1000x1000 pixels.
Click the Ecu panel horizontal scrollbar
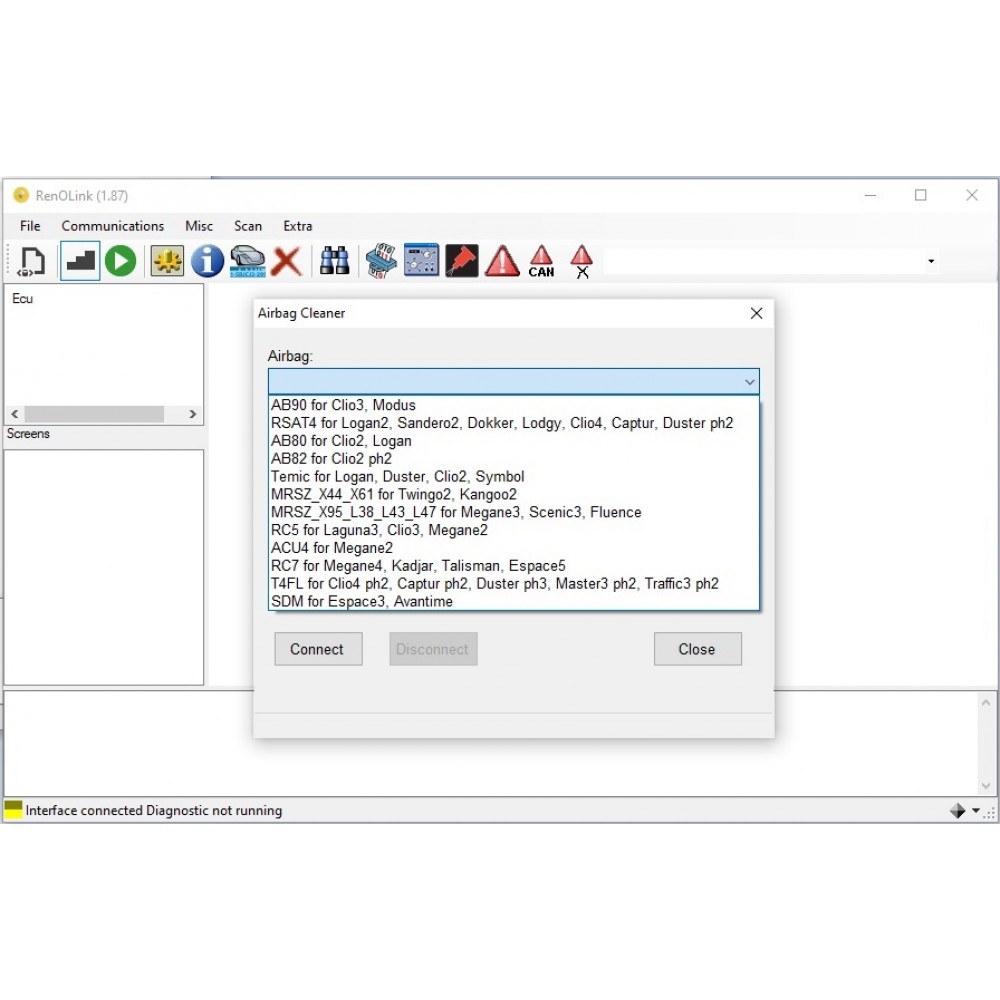95,414
